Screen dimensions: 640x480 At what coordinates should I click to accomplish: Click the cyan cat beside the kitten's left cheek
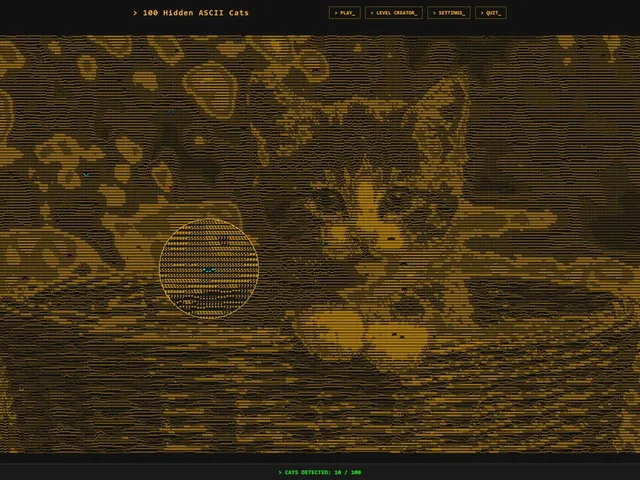click(325, 244)
